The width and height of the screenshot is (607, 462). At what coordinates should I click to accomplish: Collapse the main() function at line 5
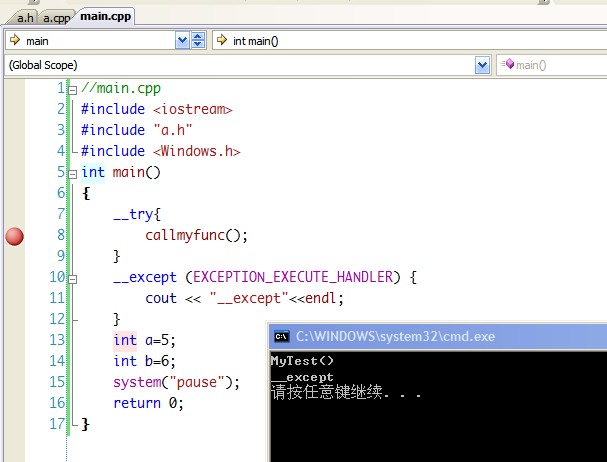point(72,174)
